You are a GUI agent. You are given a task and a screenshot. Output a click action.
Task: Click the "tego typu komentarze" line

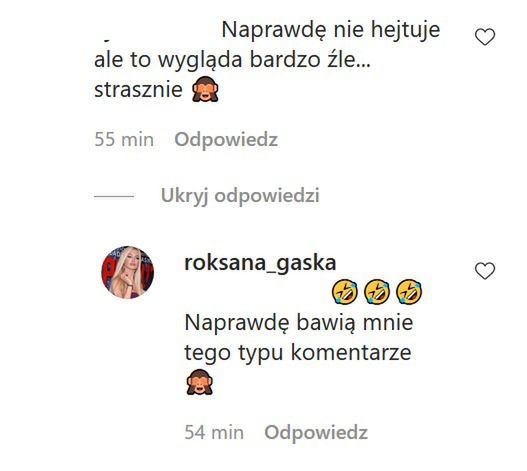[298, 354]
